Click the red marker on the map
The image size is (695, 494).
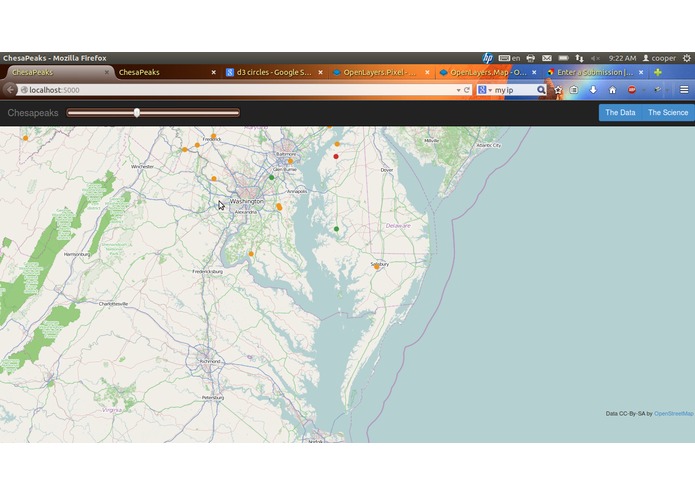coord(336,156)
